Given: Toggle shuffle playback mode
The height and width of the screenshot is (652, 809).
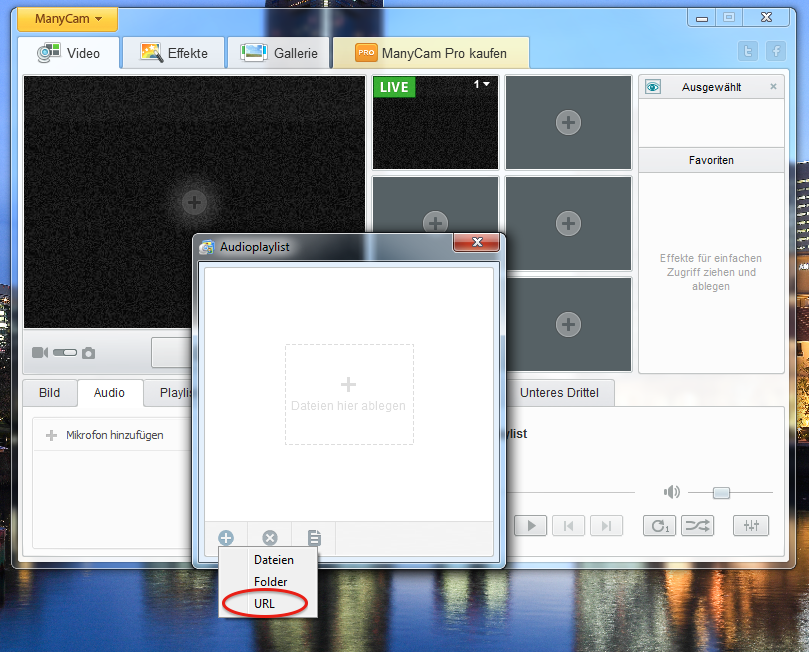Looking at the screenshot, I should (698, 526).
